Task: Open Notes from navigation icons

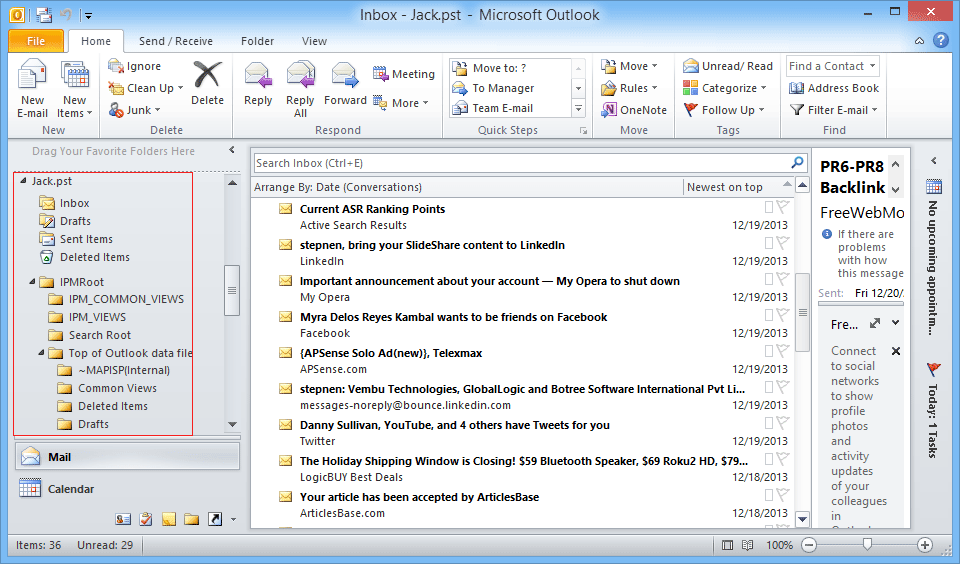Action: pyautogui.click(x=169, y=519)
